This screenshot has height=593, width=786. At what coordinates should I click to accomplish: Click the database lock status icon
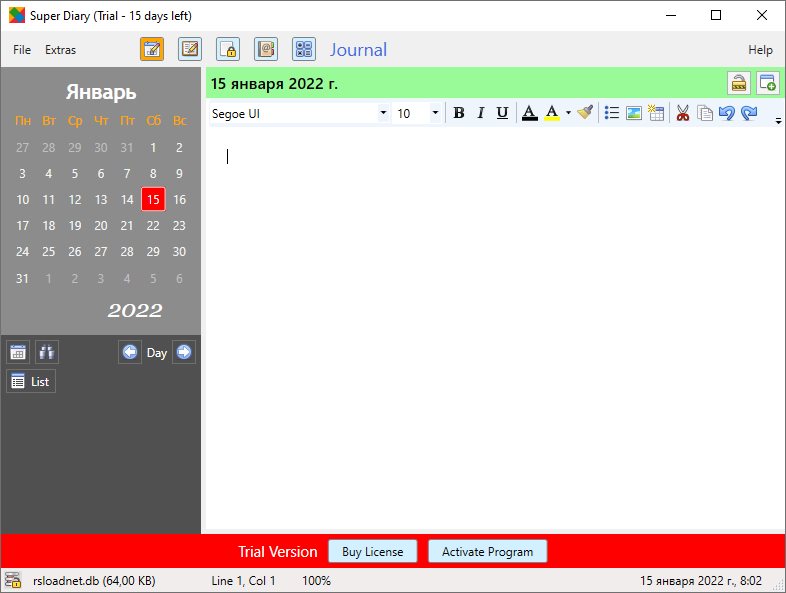[x=14, y=580]
